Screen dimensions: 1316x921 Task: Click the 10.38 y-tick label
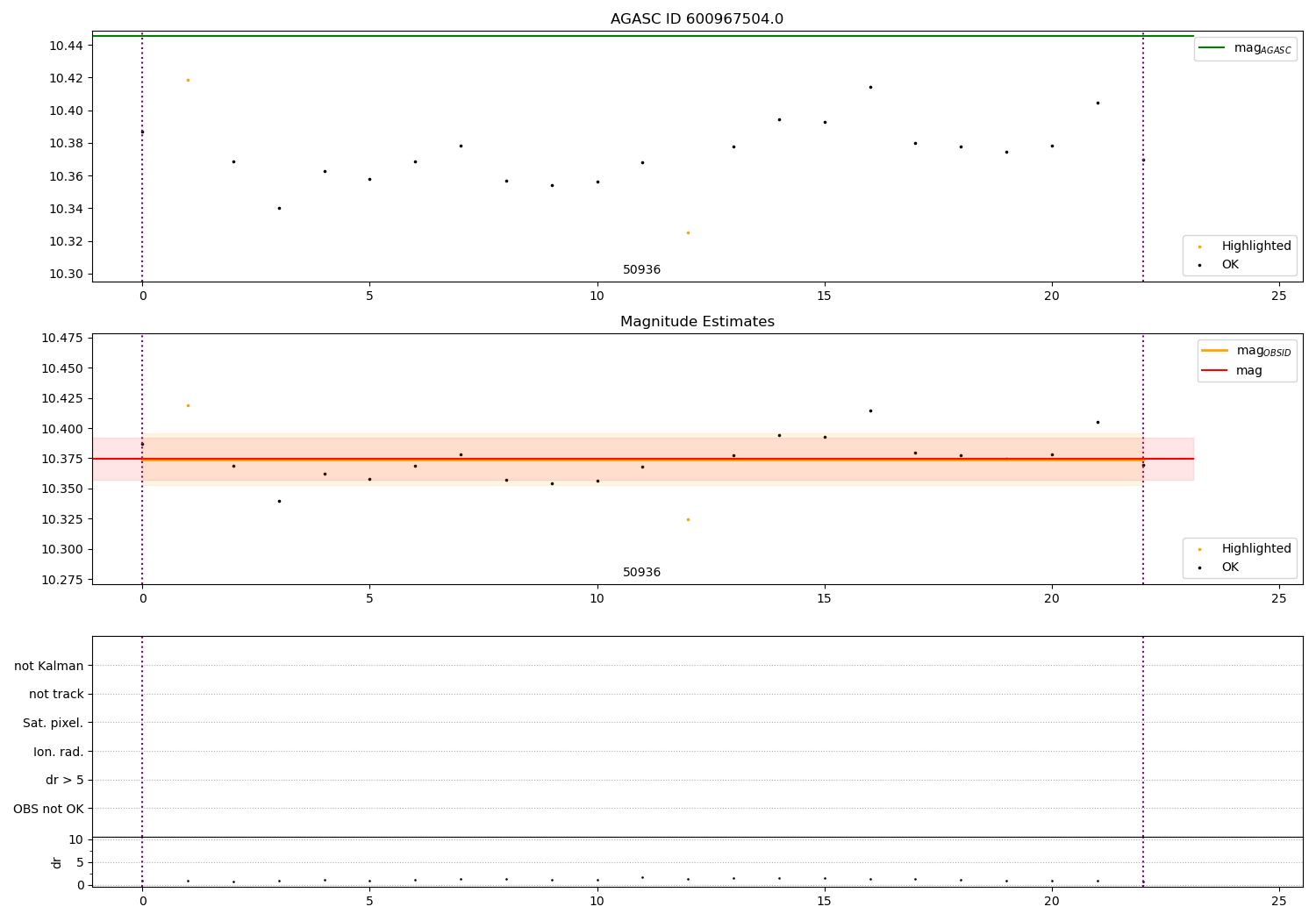66,143
